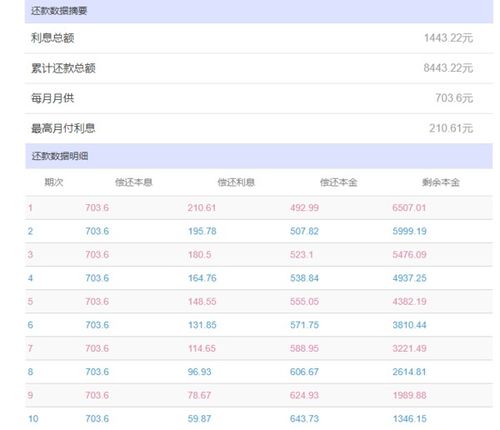Click the 偿还利息 column header
The width and height of the screenshot is (500, 430).
click(x=236, y=182)
